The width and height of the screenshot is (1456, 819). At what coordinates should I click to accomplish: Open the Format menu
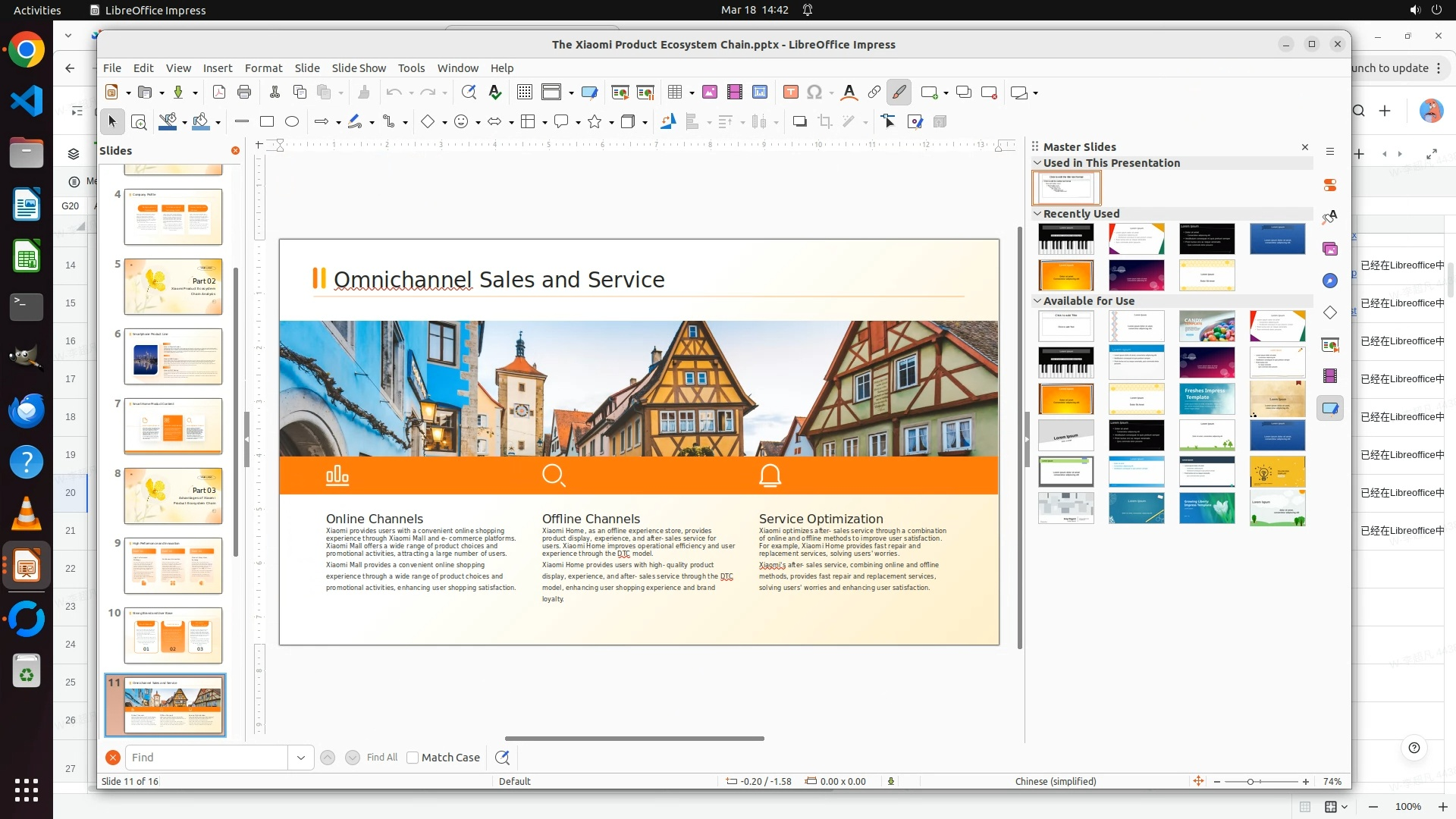coord(263,68)
